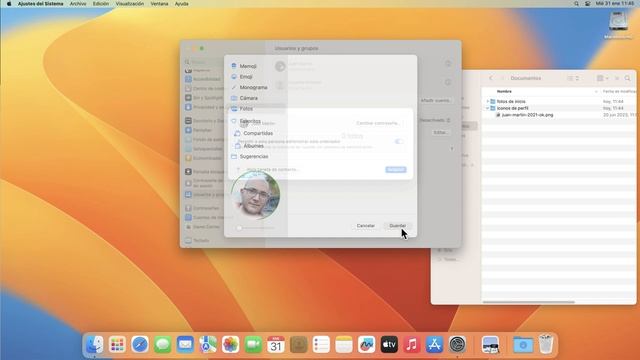Open the Apple menu
The image size is (640, 360).
[x=9, y=4]
